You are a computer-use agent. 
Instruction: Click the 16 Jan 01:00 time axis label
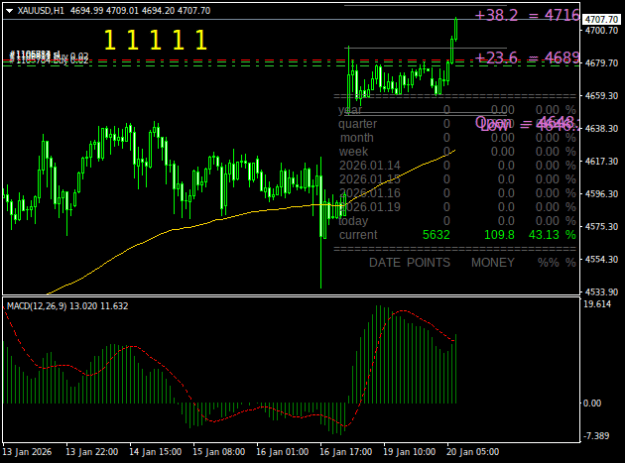(x=282, y=452)
